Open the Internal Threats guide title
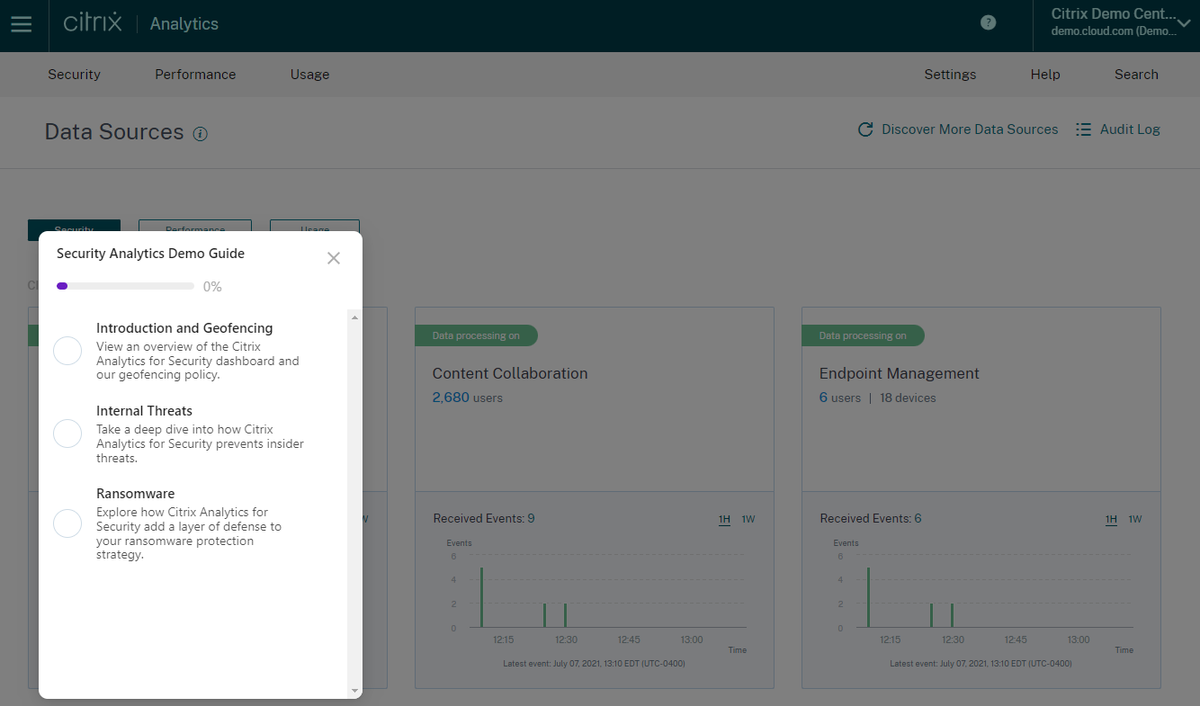The height and width of the screenshot is (706, 1200). (x=144, y=411)
